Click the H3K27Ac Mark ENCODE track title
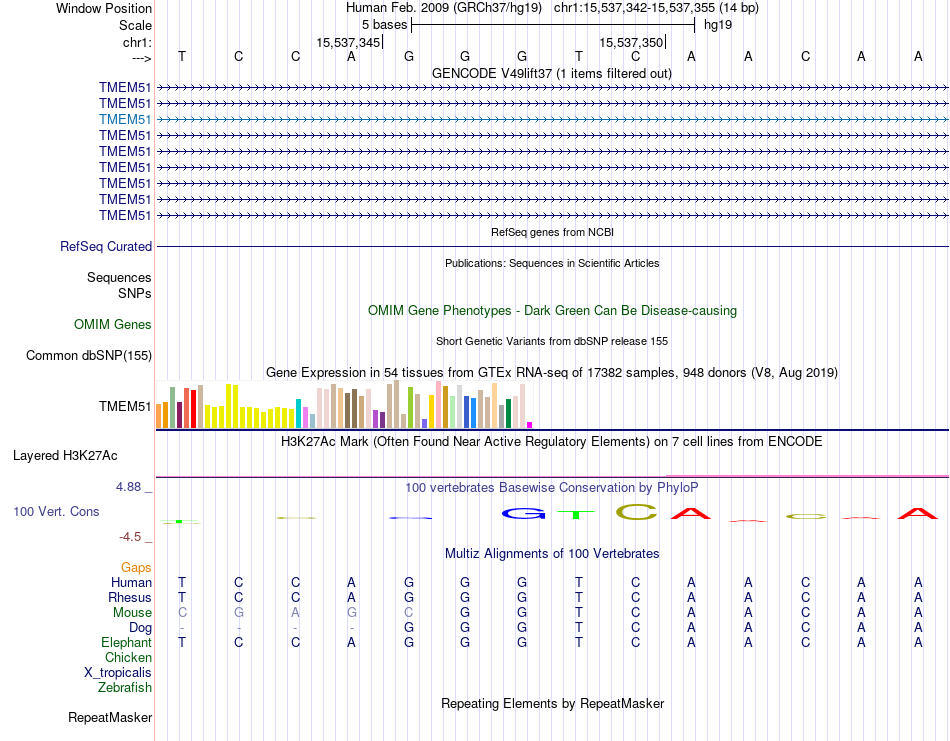950x741 pixels. 552,442
